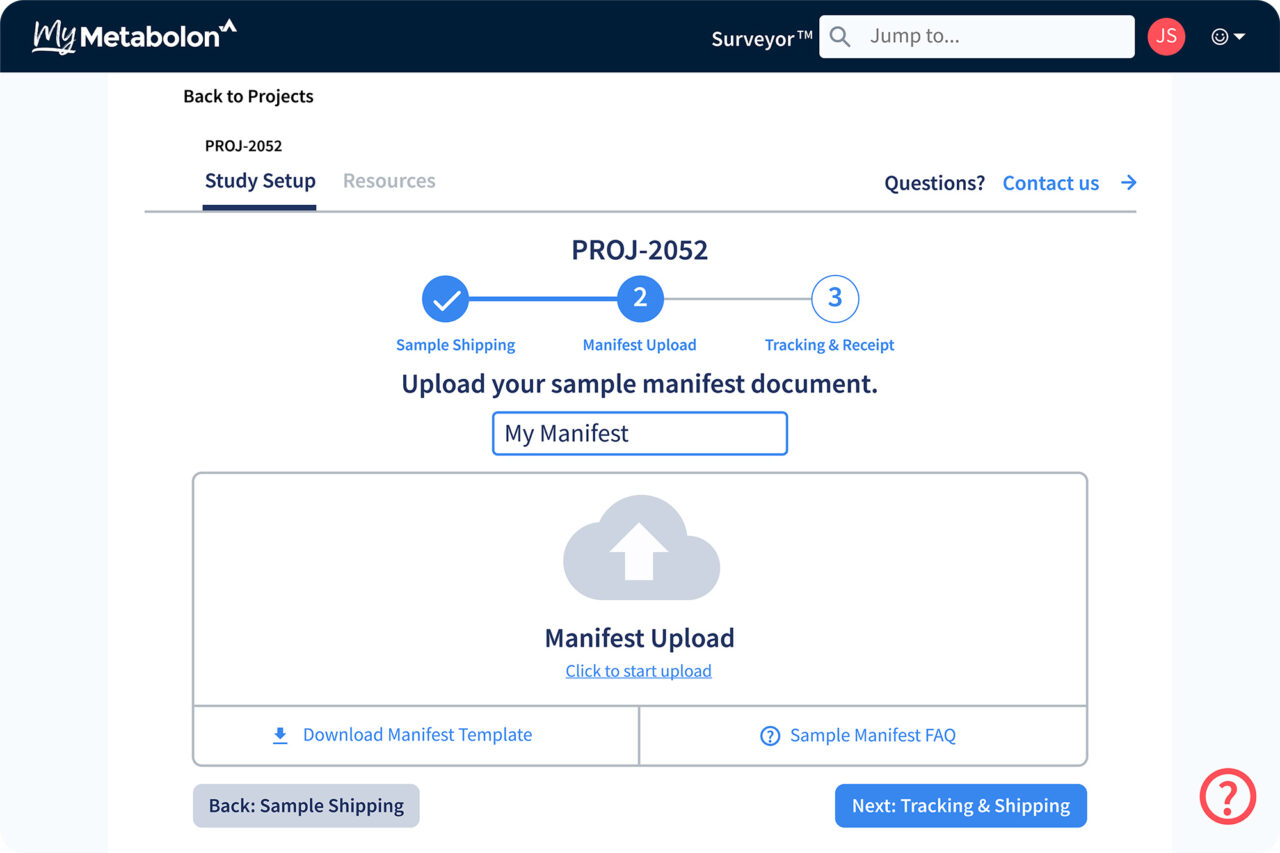The width and height of the screenshot is (1280, 853).
Task: Click the My Manifest name field
Action: coord(639,433)
